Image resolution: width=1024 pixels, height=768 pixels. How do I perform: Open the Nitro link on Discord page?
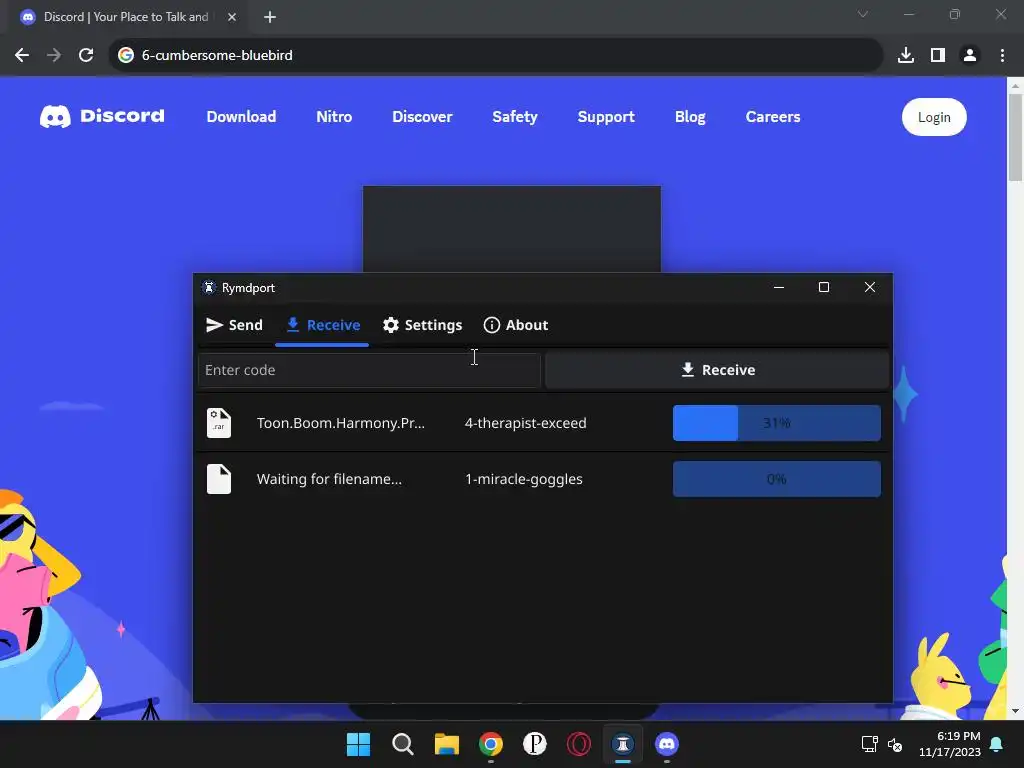334,117
